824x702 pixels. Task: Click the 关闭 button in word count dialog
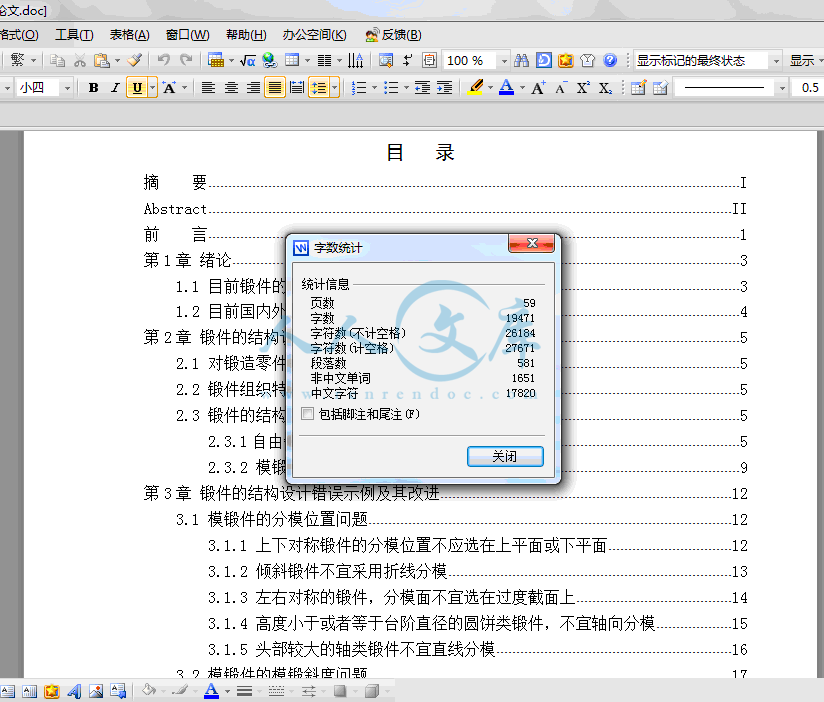pos(505,456)
